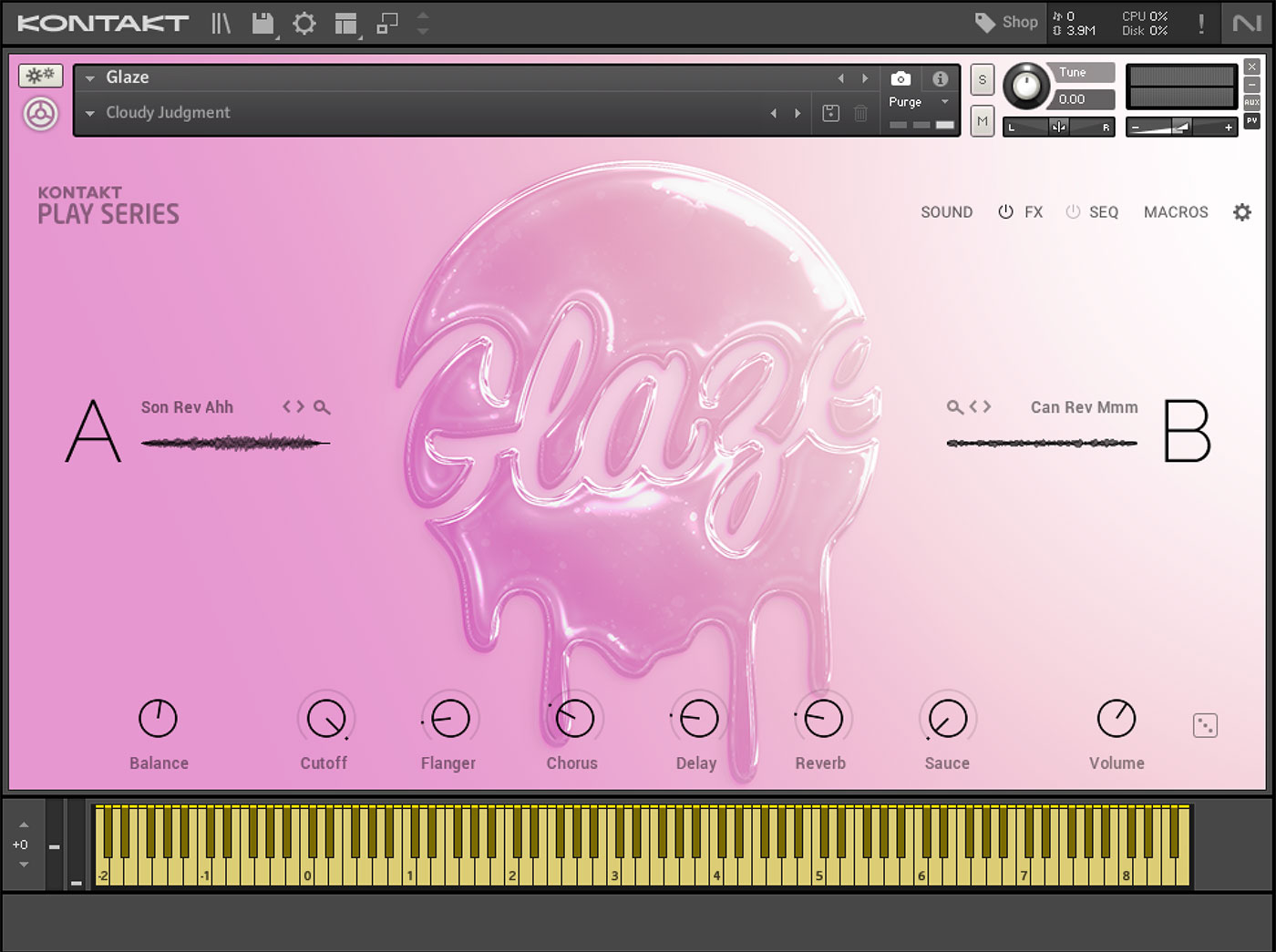1276x952 pixels.
Task: Open the Purge dropdown menu
Action: pos(919,102)
